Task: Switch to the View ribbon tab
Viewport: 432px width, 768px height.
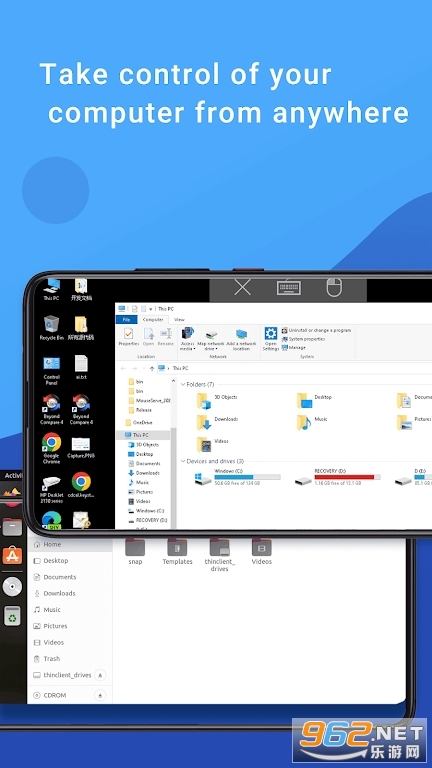Action: 179,319
